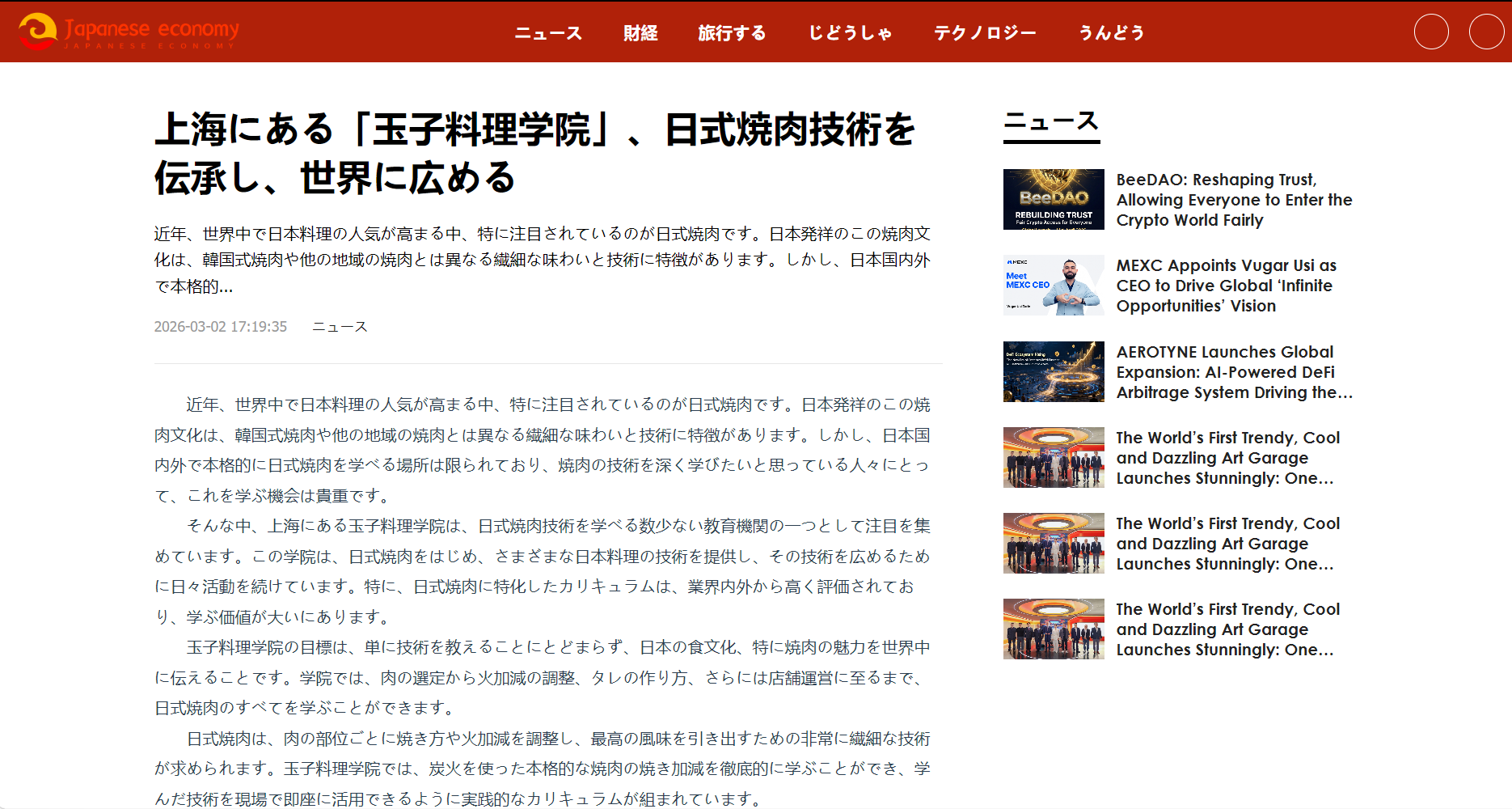
Task: Open the テクノロジー navigation item
Action: (985, 33)
